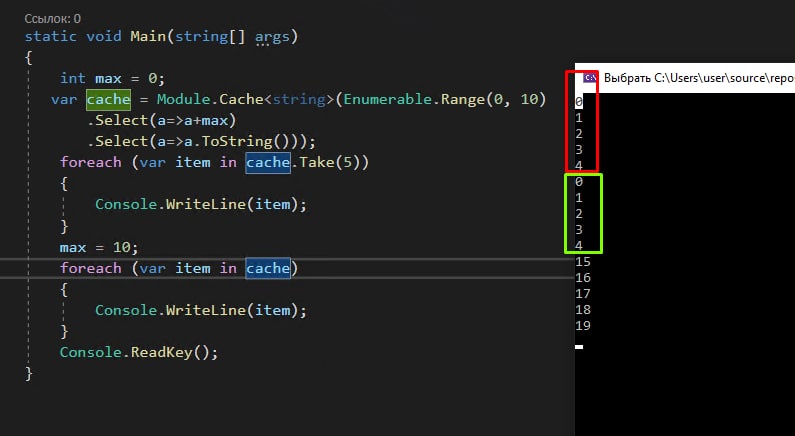Click the '.Select(a=>a+max)' line

point(161,120)
